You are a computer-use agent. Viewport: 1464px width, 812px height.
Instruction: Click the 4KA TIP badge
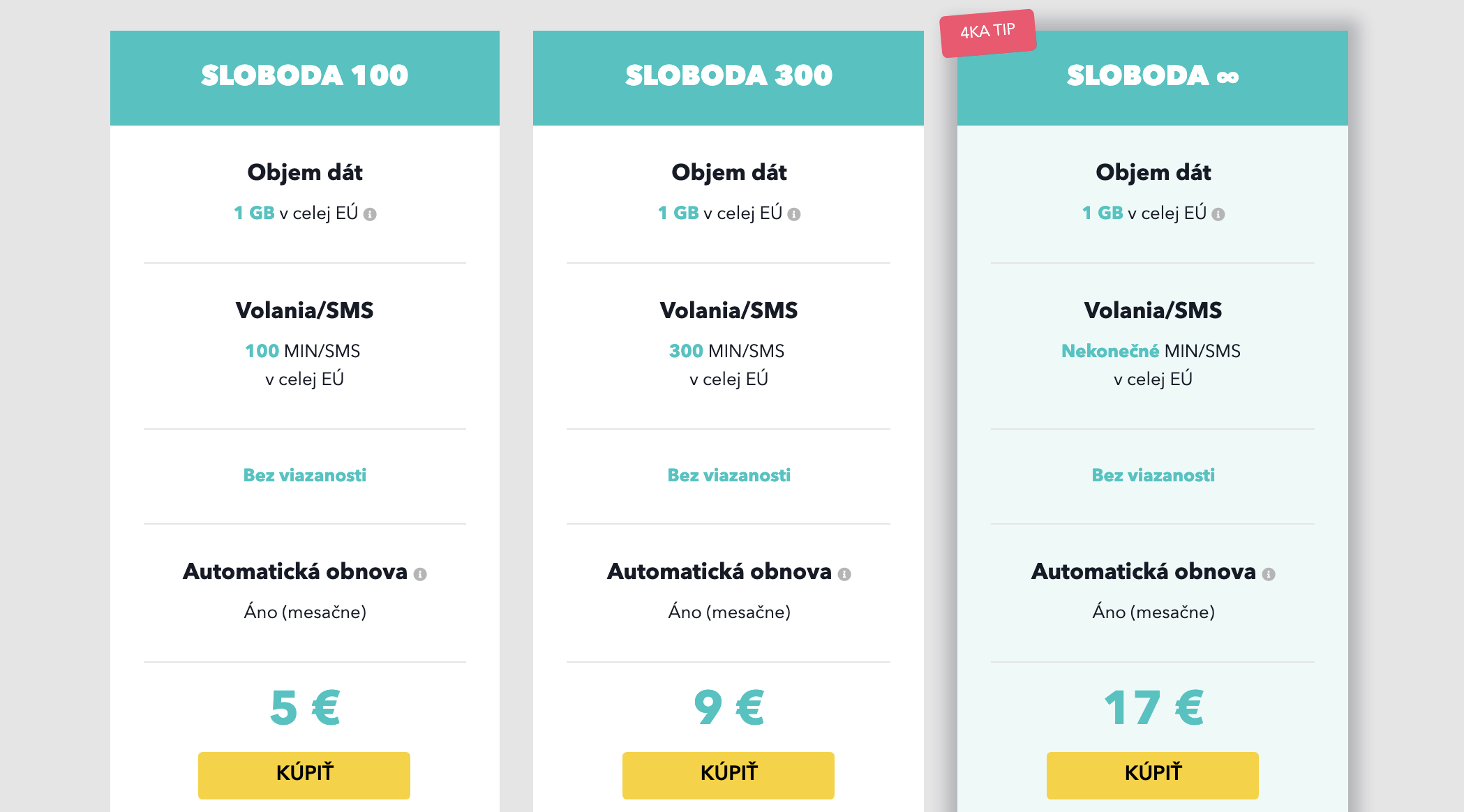(988, 32)
